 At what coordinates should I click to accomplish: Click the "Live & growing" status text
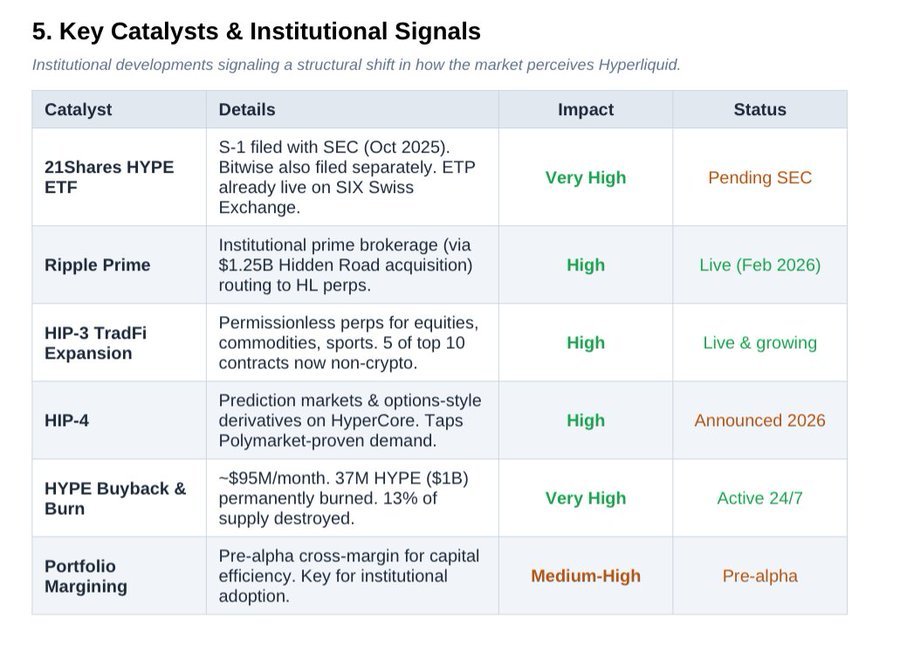759,343
